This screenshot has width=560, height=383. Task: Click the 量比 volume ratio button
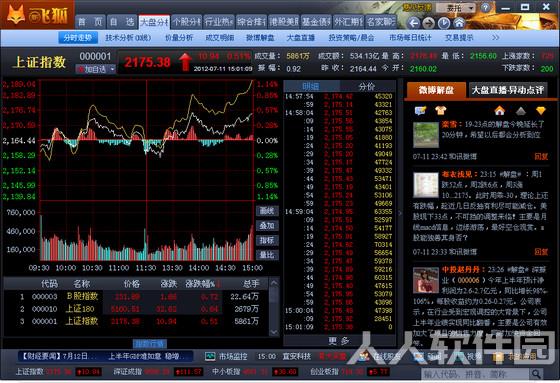tap(267, 255)
